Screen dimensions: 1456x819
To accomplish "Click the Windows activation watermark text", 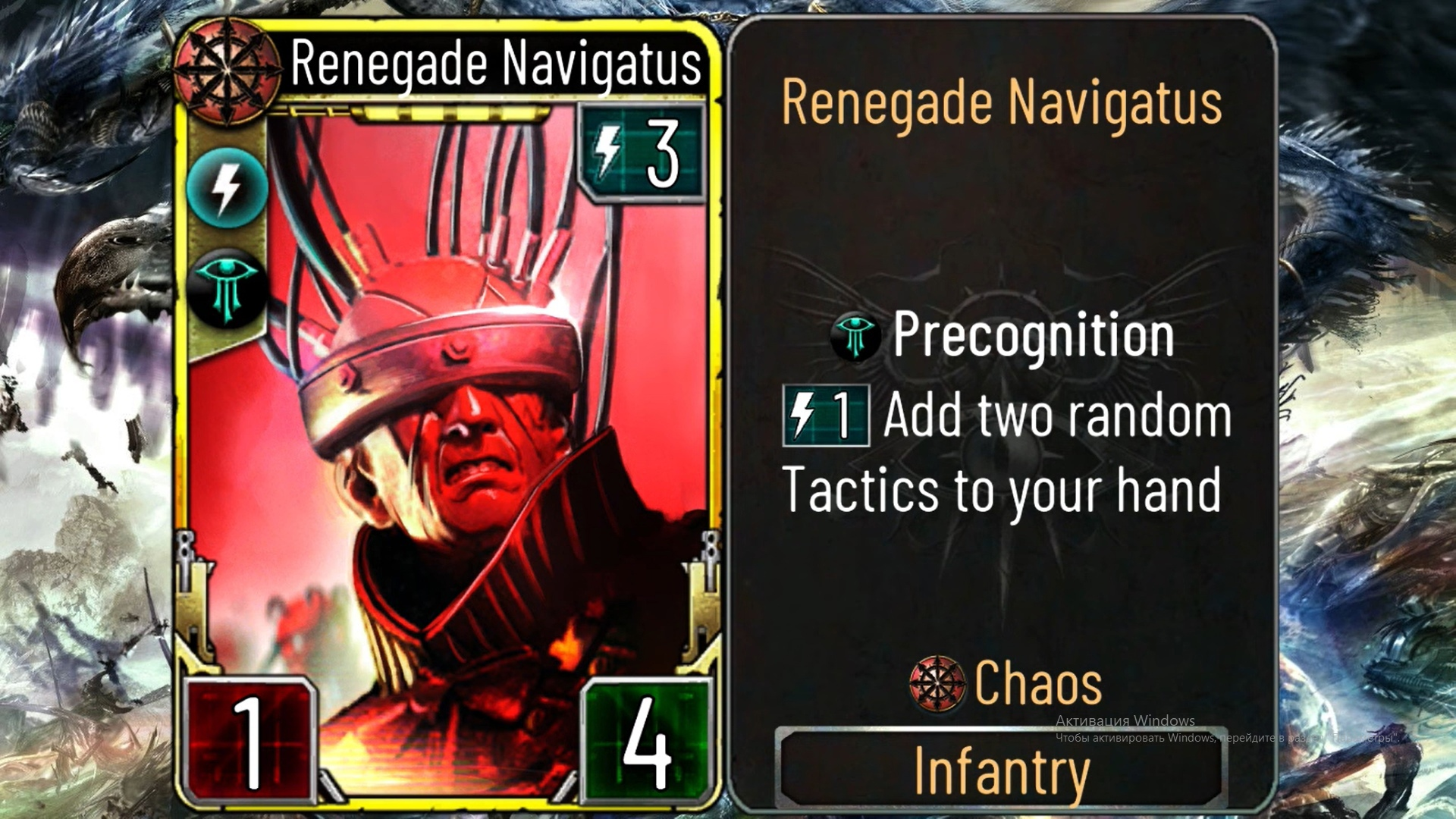I will (x=1224, y=729).
